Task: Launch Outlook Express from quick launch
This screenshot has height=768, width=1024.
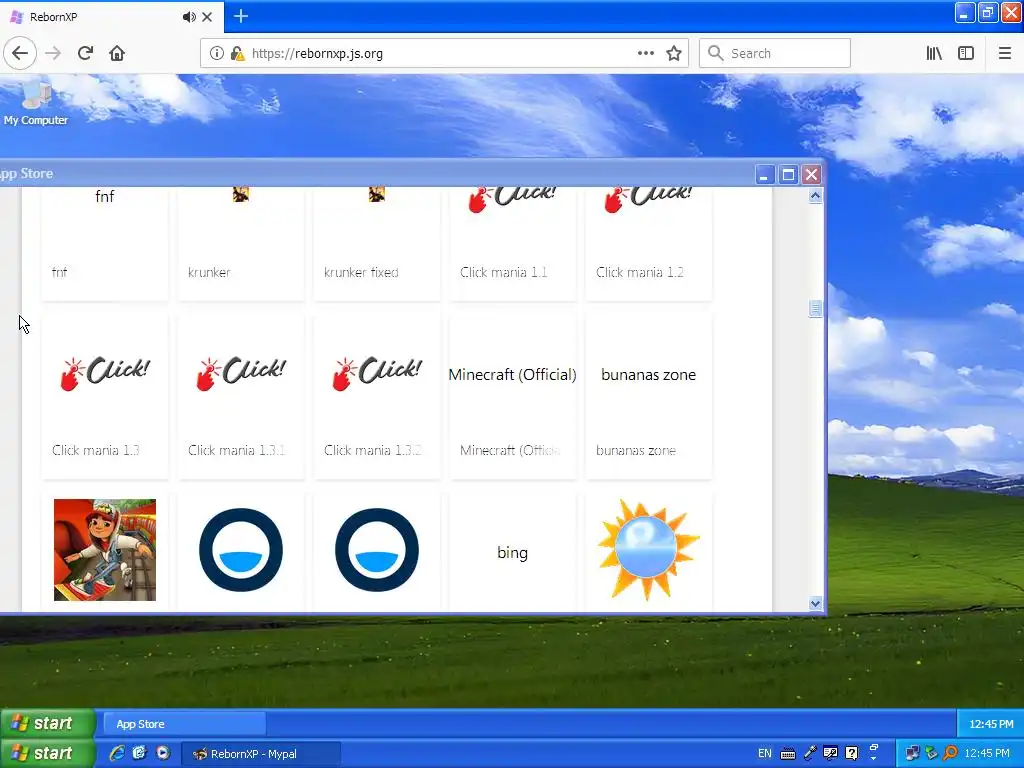Action: coord(139,753)
